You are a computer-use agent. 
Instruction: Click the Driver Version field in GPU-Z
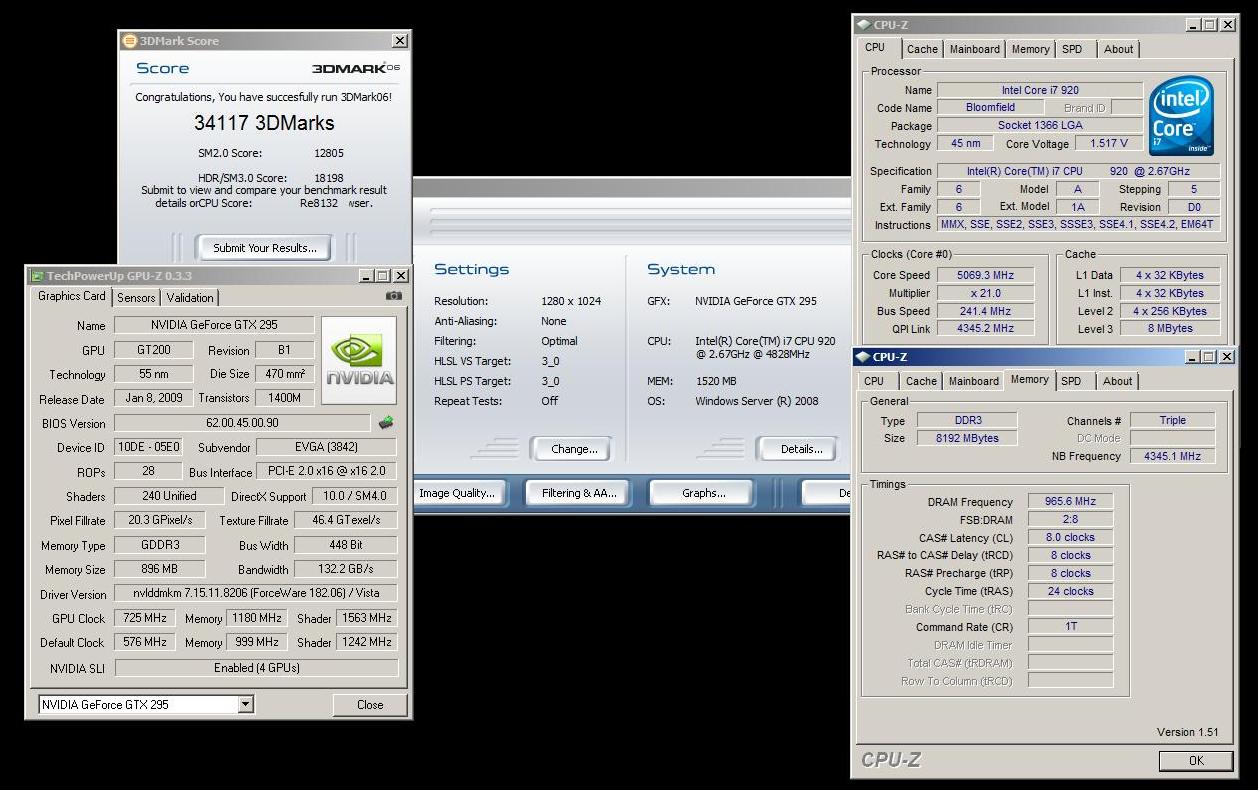point(256,594)
